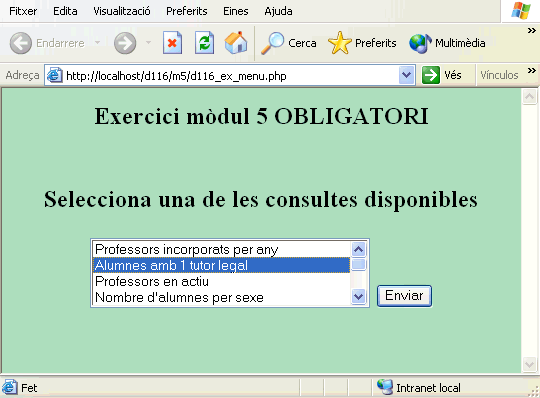Click the listbox scrollbar thumb

[x=359, y=264]
